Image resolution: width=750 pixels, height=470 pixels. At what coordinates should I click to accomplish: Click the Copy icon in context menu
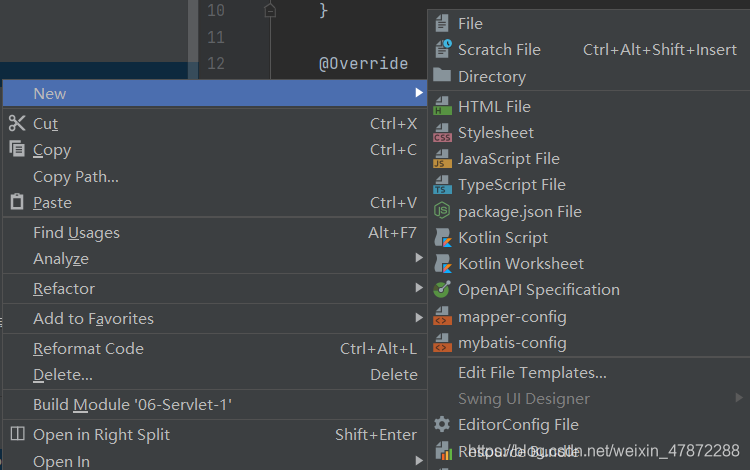coord(17,149)
